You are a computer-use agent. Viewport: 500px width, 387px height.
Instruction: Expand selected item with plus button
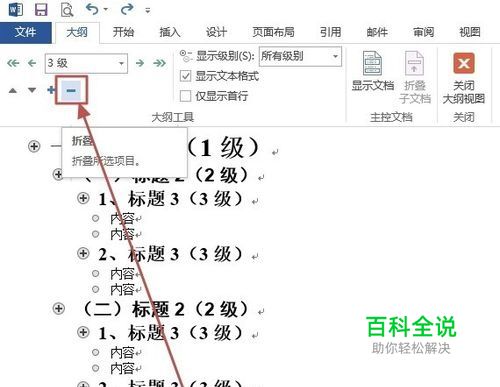point(51,90)
